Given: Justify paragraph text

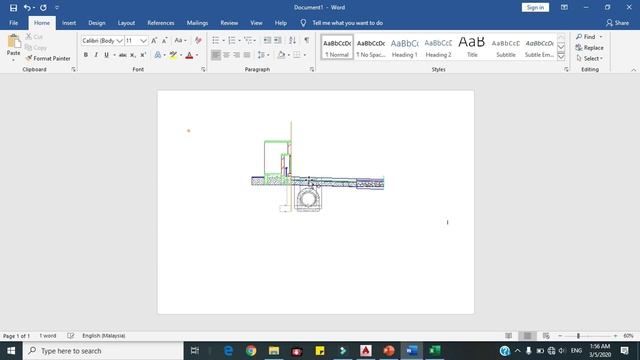Looking at the screenshot, I should coord(247,55).
